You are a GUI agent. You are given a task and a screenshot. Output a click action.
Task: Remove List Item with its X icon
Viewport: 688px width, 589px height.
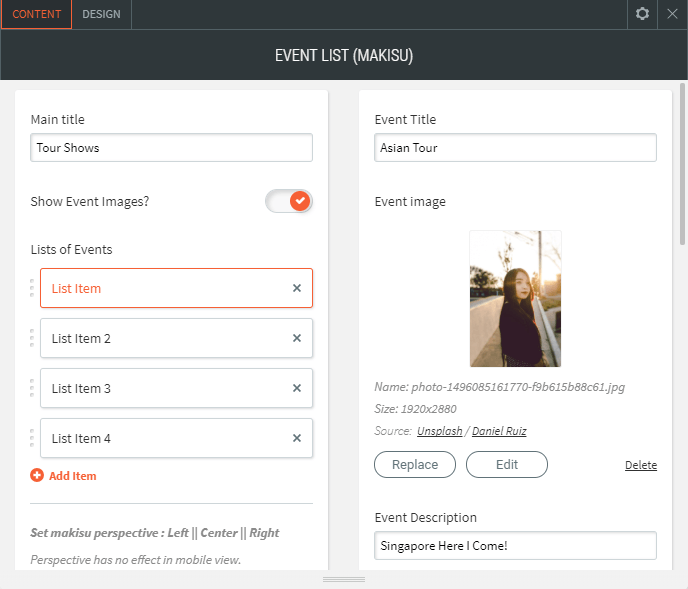pos(297,288)
